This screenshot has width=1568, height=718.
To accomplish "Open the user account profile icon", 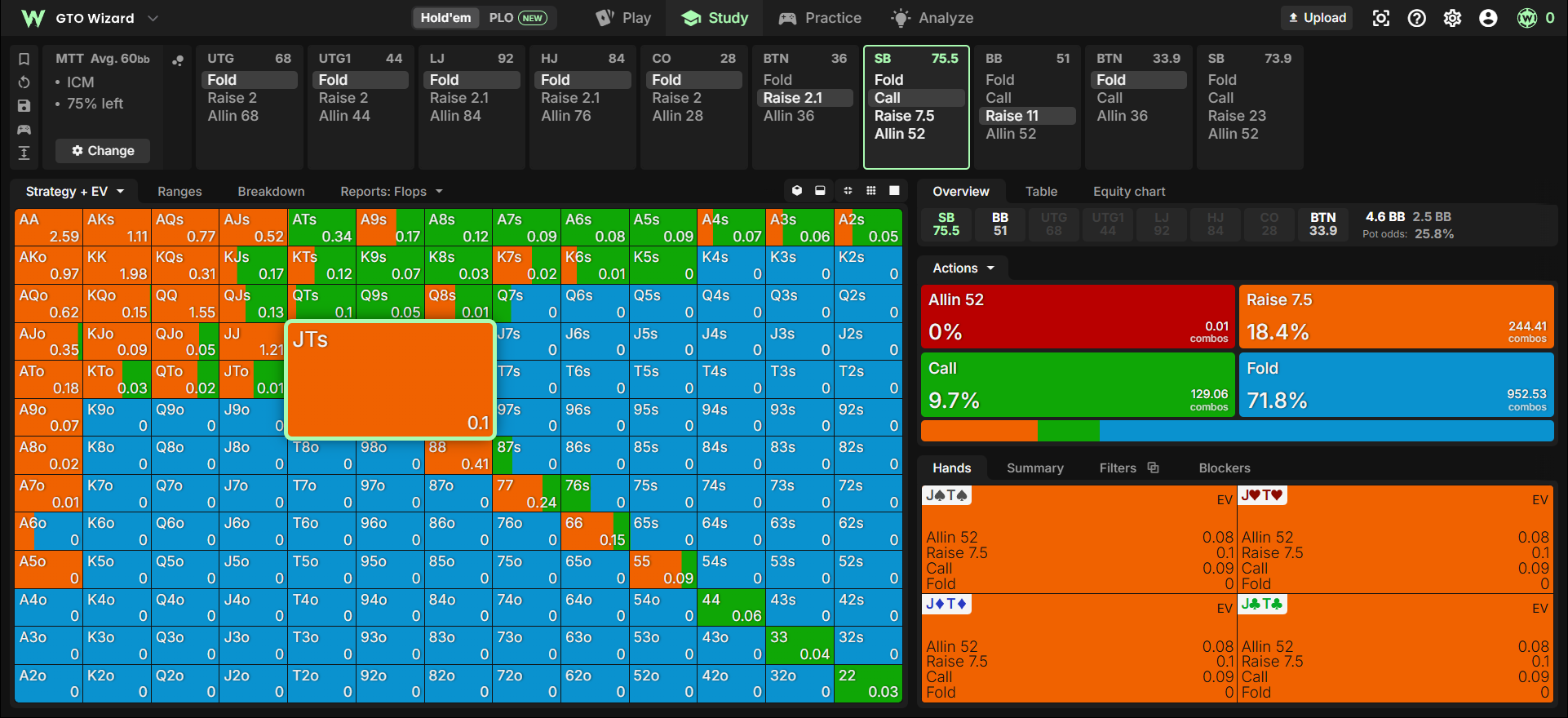I will tap(1489, 18).
